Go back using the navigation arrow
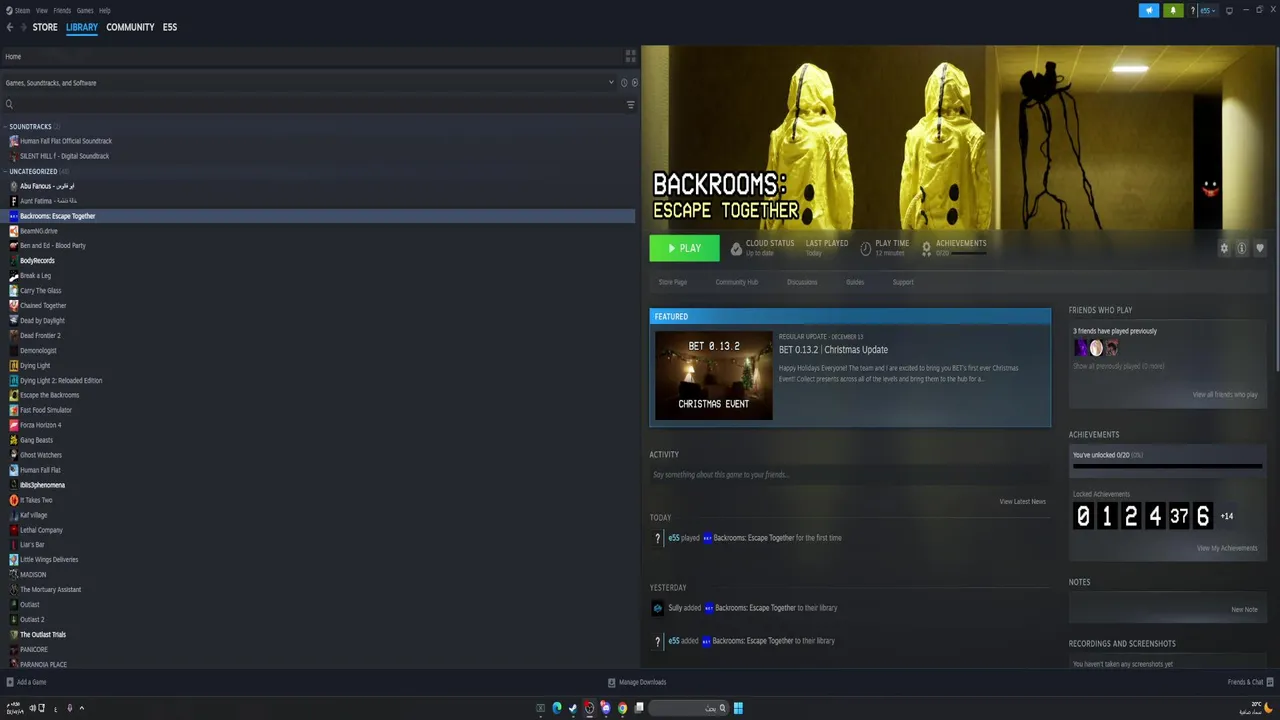This screenshot has height=720, width=1280. [x=10, y=27]
